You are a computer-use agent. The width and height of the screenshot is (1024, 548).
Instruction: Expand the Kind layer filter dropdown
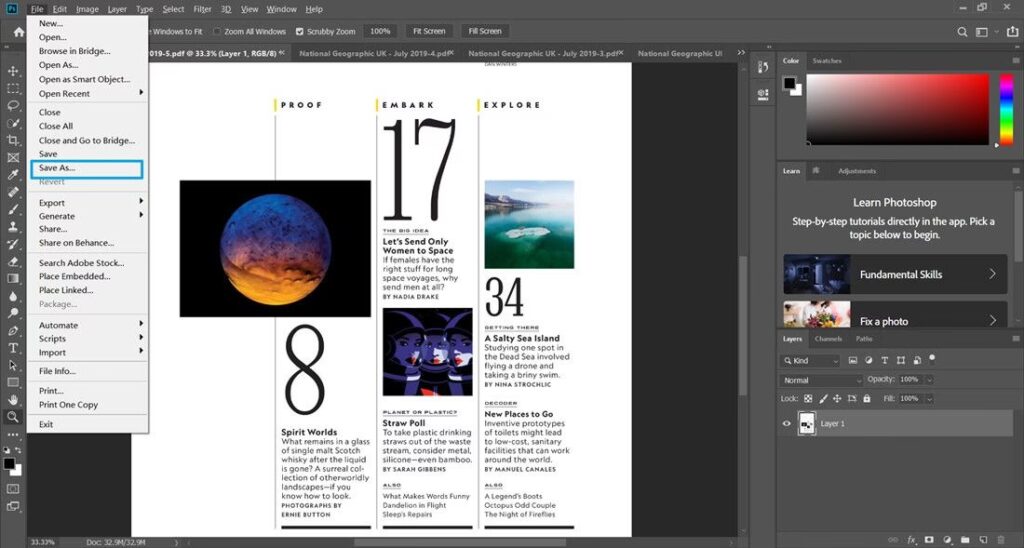coord(815,360)
